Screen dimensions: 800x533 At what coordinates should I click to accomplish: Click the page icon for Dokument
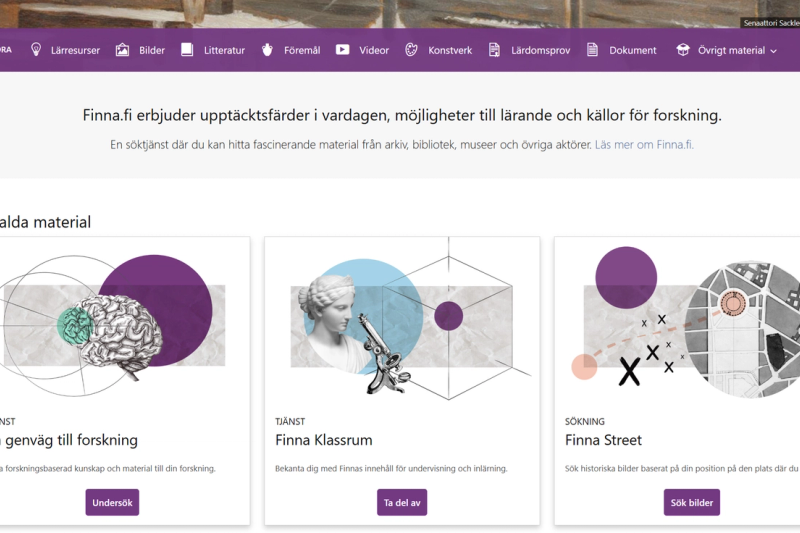592,50
